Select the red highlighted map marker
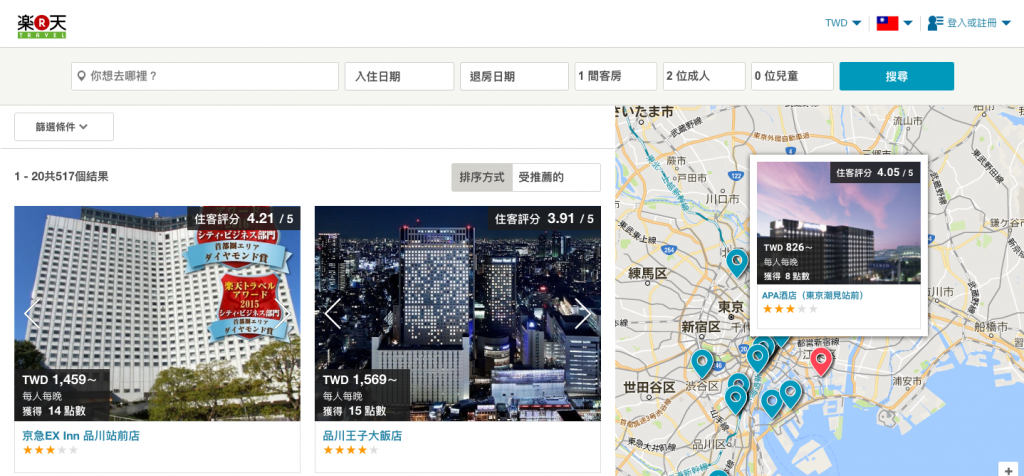Viewport: 1024px width, 476px height. click(821, 360)
